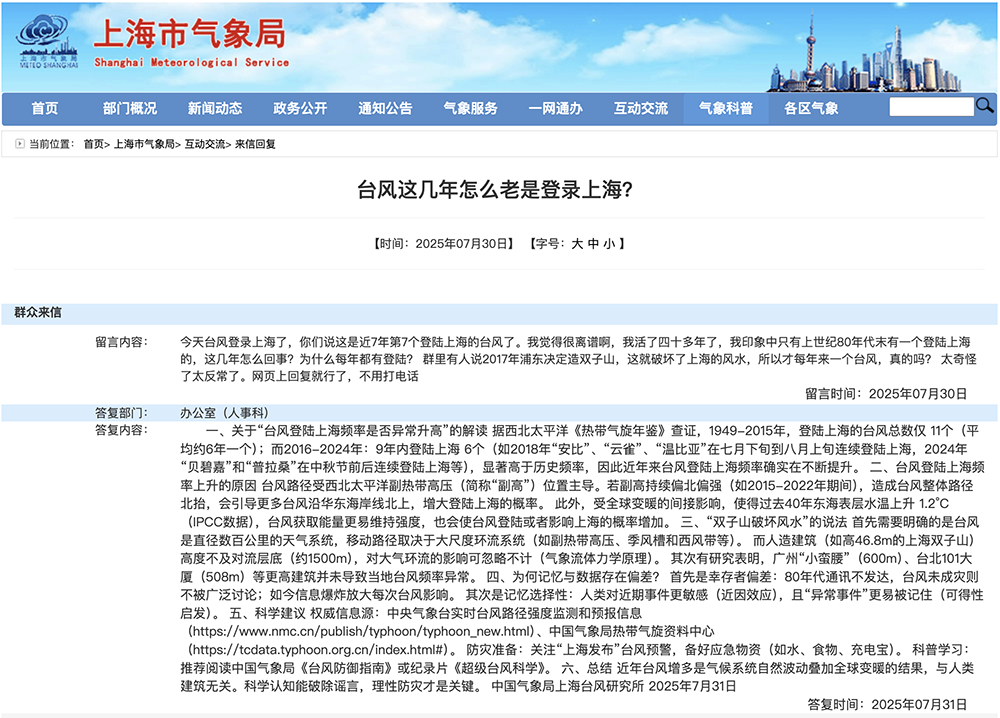This screenshot has height=718, width=1000.
Task: Click the 互动交流 breadcrumb link
Action: [204, 144]
